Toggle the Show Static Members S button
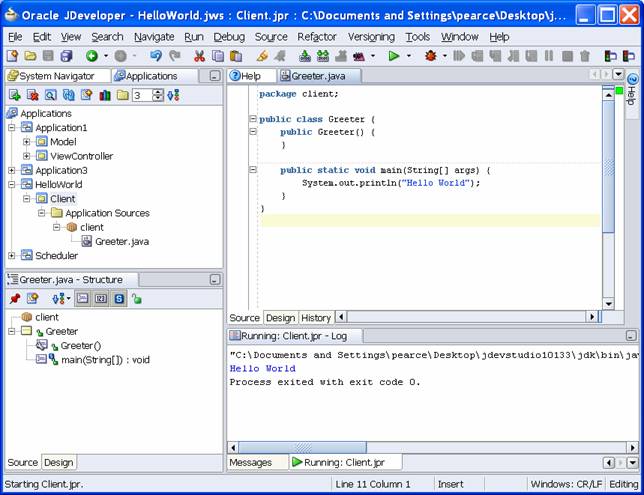Screen dimensions: 644x495 click(119, 299)
